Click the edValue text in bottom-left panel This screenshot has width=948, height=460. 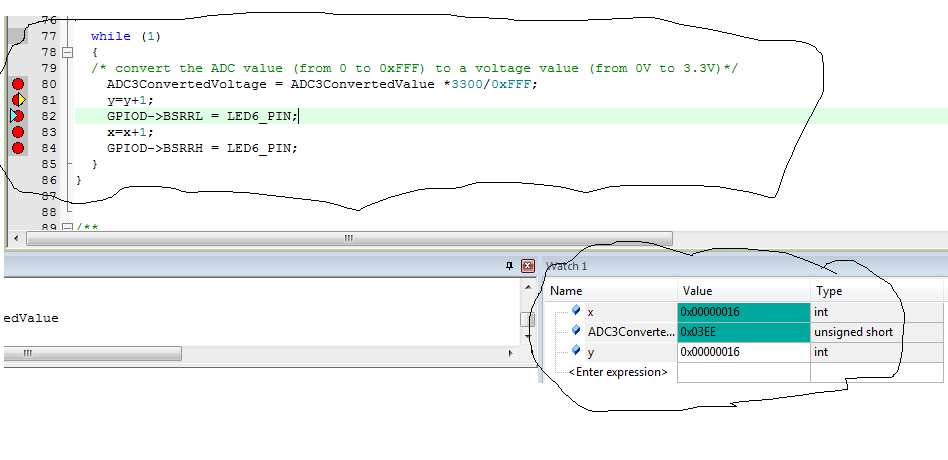(x=31, y=318)
